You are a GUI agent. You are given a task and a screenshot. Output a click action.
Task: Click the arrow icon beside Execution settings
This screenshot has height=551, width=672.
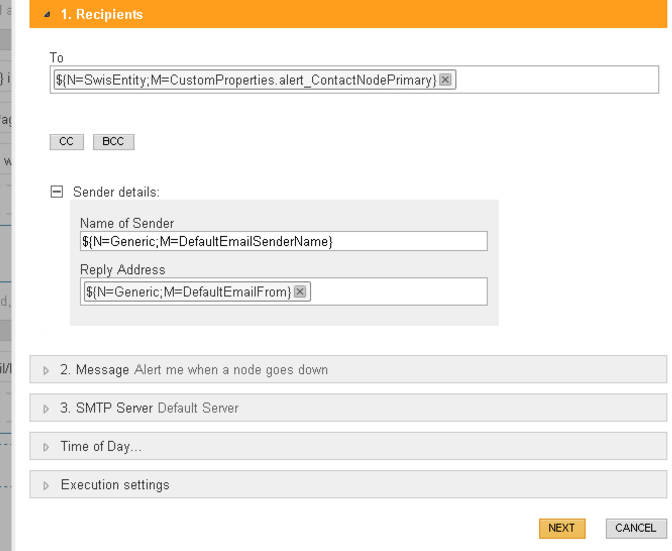[x=46, y=485]
